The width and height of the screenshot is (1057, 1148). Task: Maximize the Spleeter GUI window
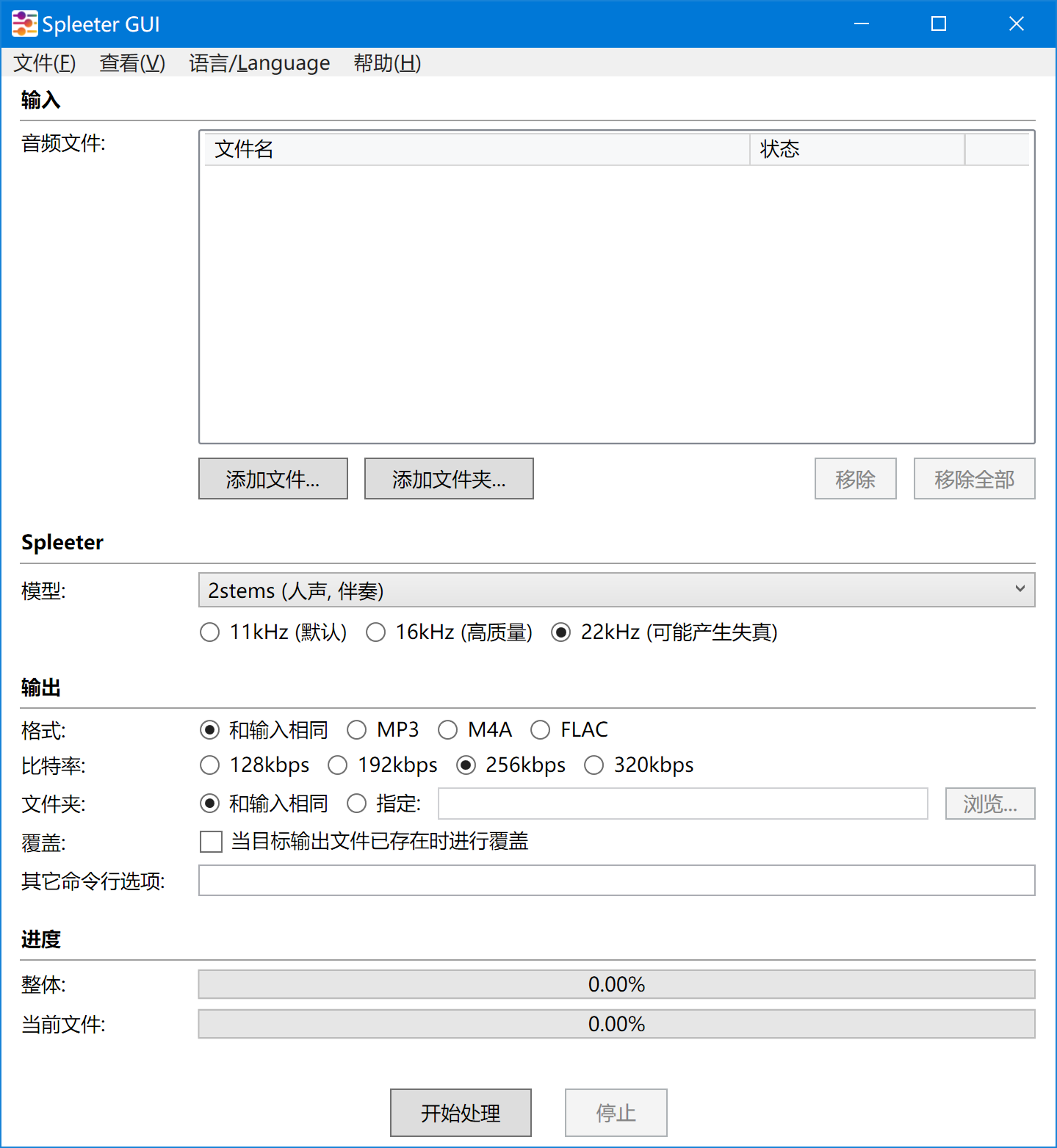point(939,24)
